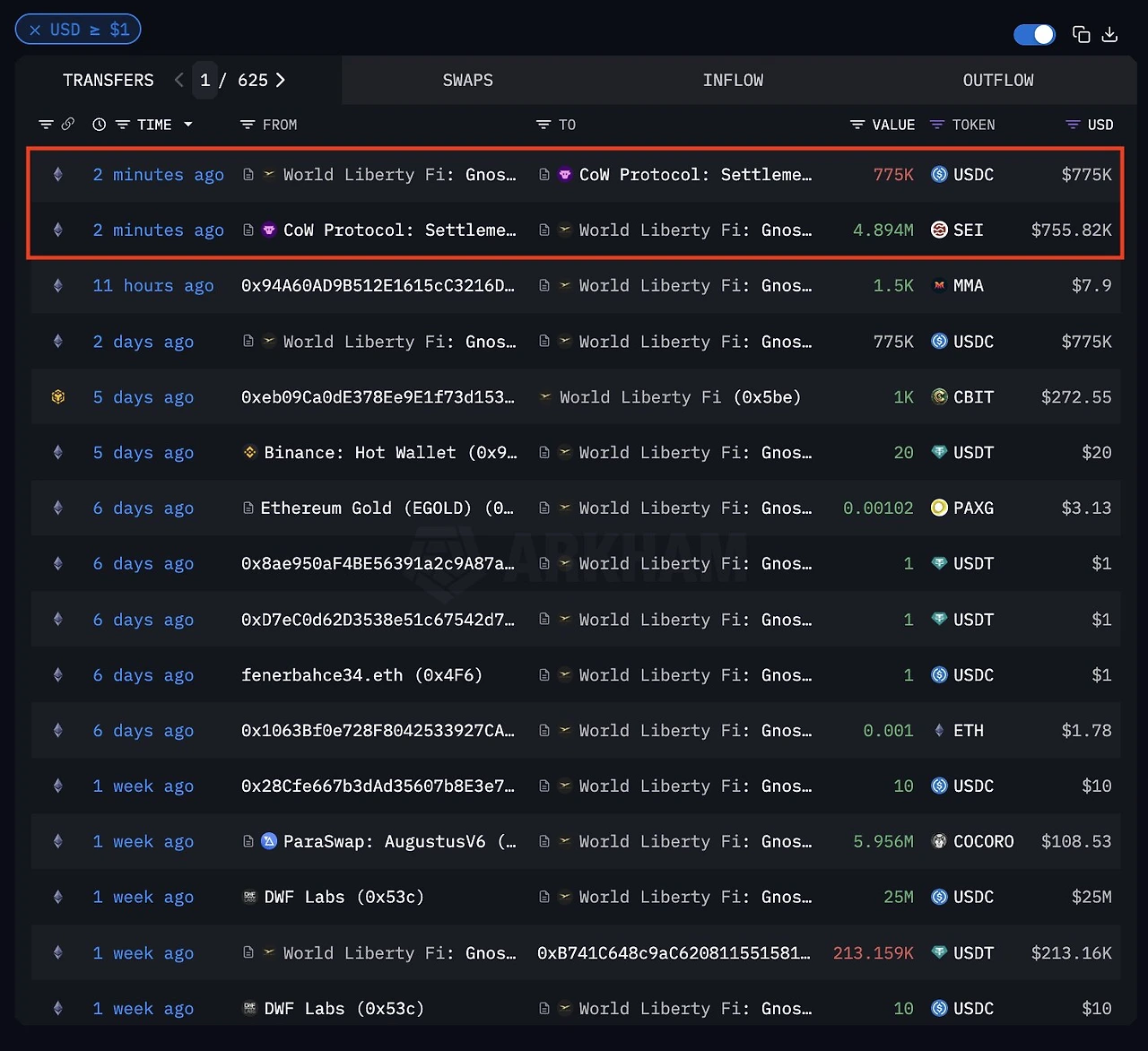Screen dimensions: 1148x1051
Task: Open the fenerbahce34.eth address
Action: [x=361, y=675]
